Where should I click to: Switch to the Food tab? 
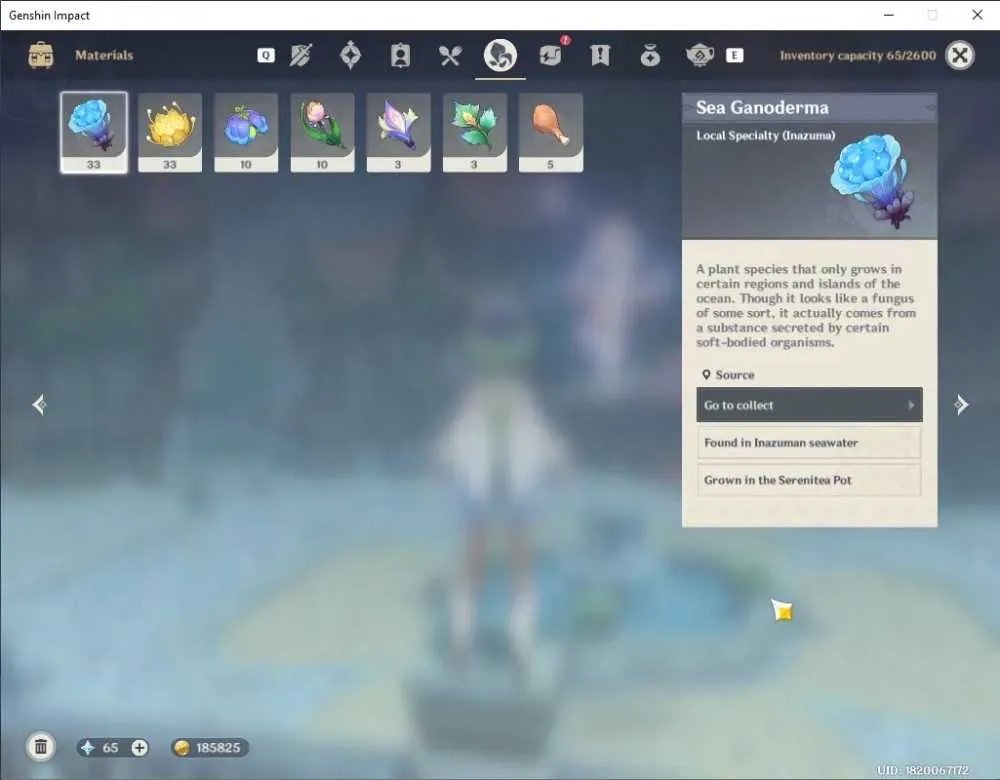[x=450, y=55]
